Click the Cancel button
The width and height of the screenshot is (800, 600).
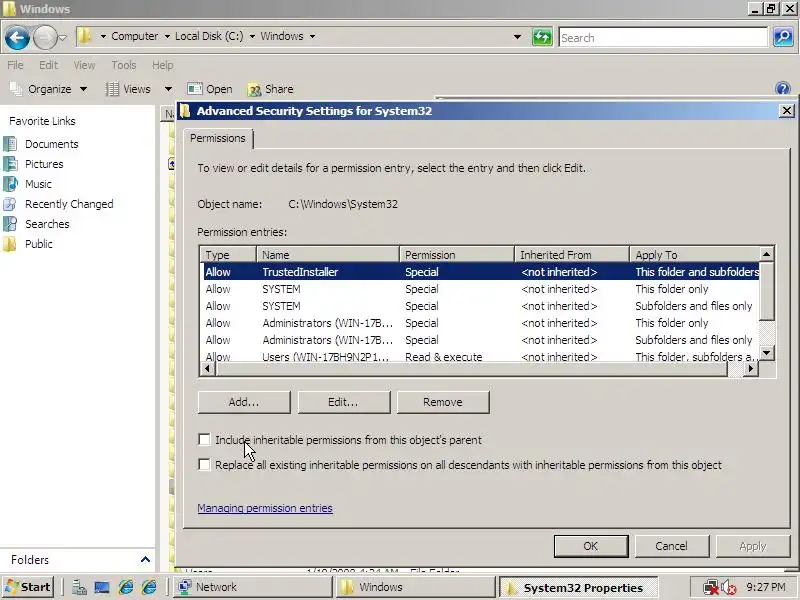tap(671, 546)
